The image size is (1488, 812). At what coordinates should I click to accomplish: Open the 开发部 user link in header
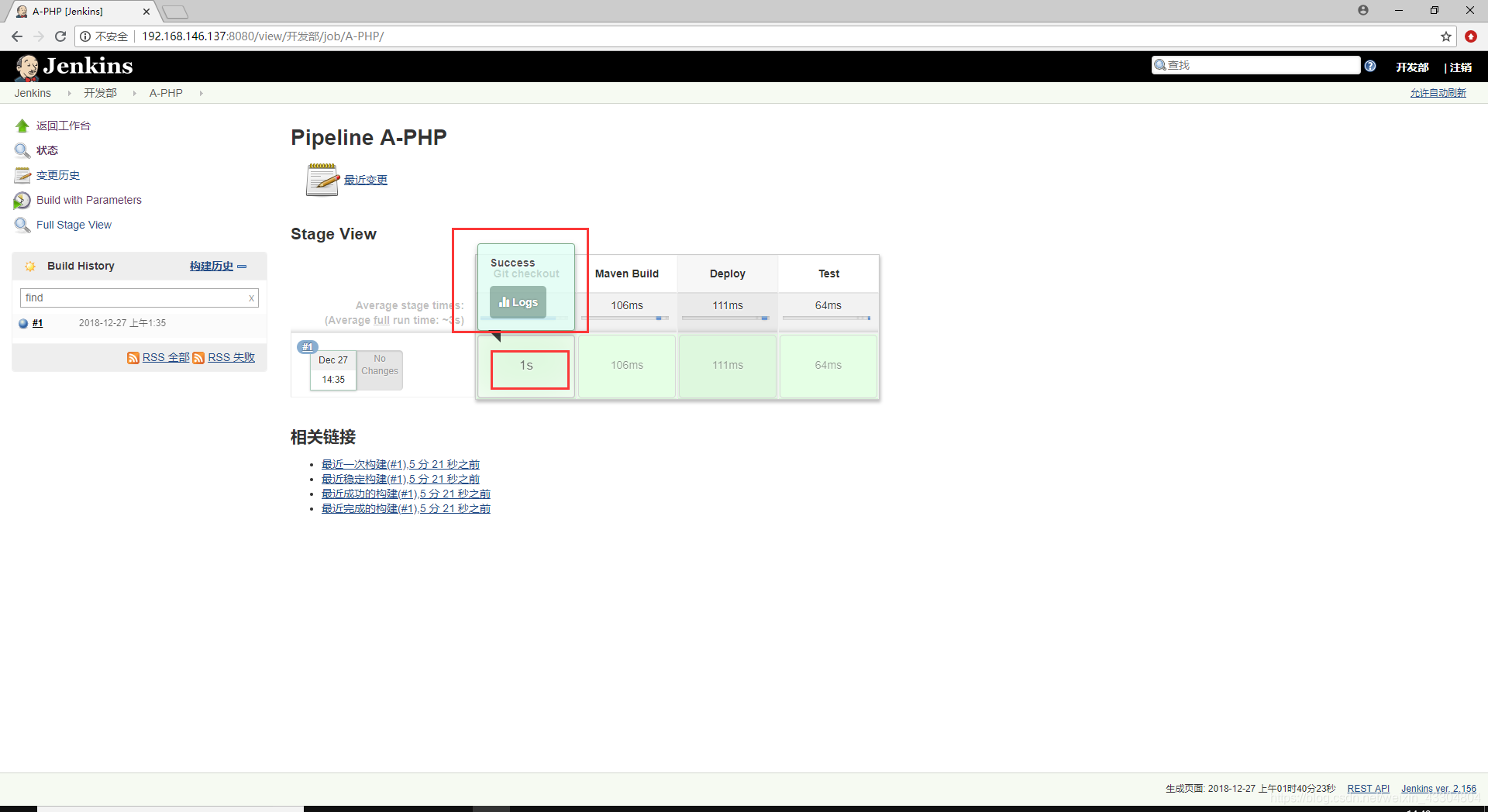click(x=1412, y=67)
